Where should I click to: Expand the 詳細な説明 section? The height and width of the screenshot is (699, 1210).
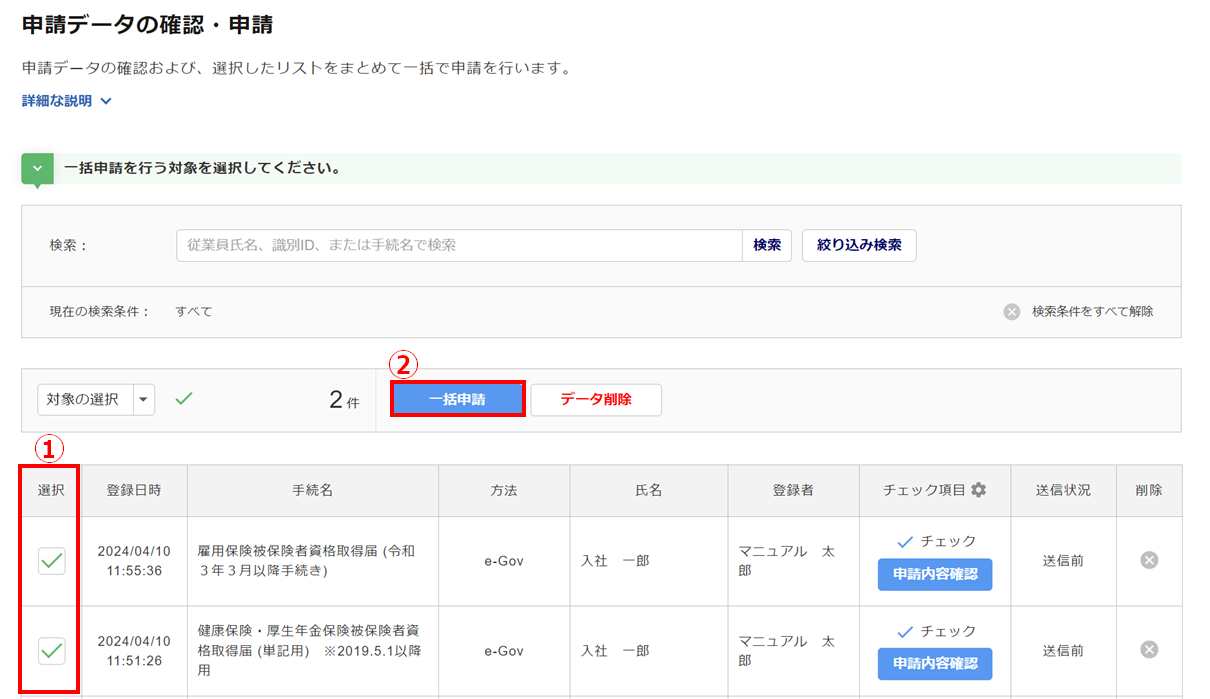[x=67, y=101]
